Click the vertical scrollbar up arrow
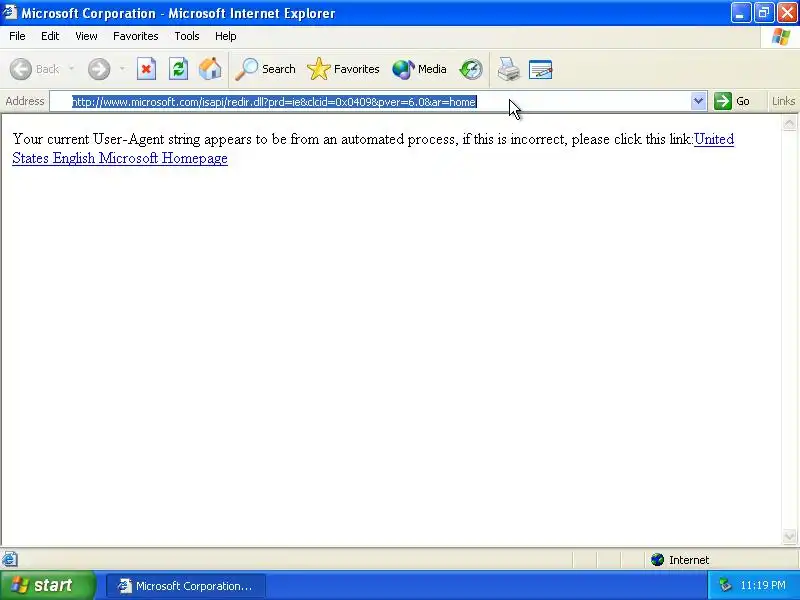Viewport: 800px width, 600px height. tap(789, 123)
